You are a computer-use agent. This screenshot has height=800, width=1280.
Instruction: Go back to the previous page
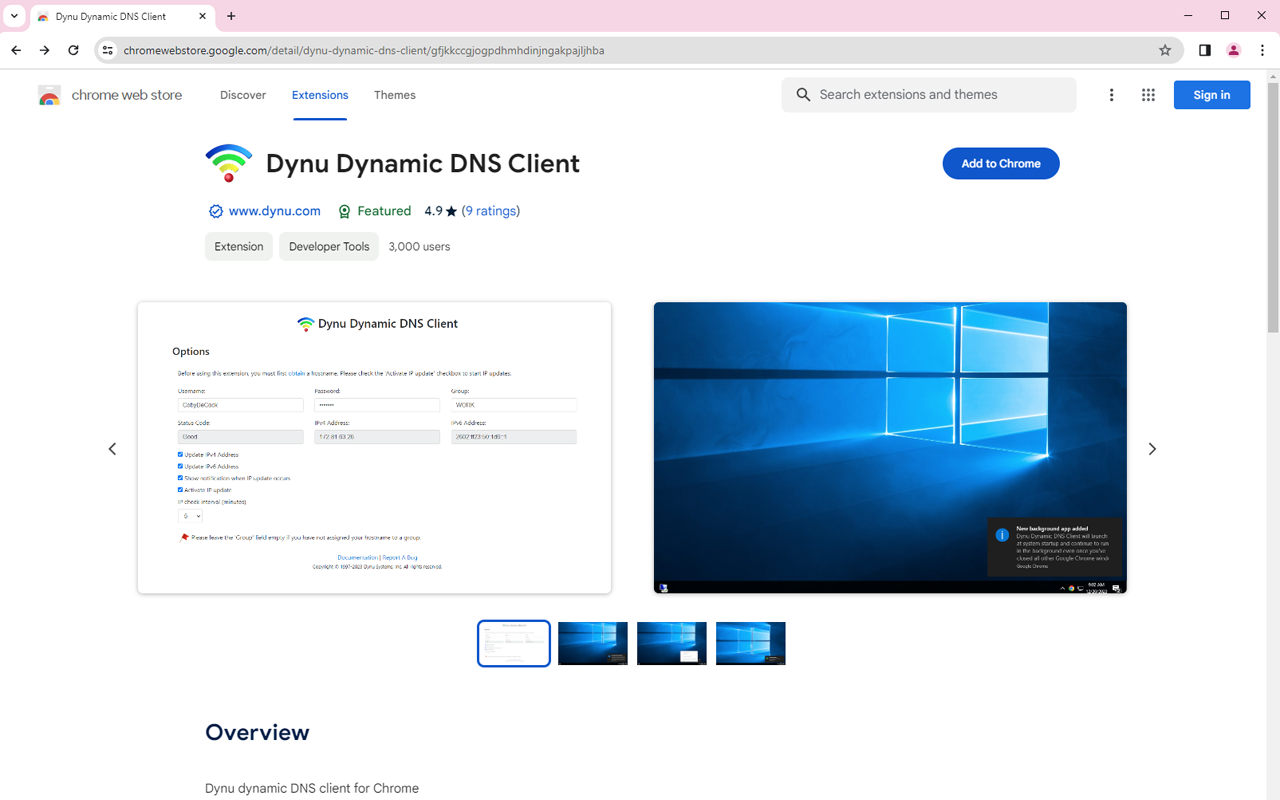tap(16, 50)
